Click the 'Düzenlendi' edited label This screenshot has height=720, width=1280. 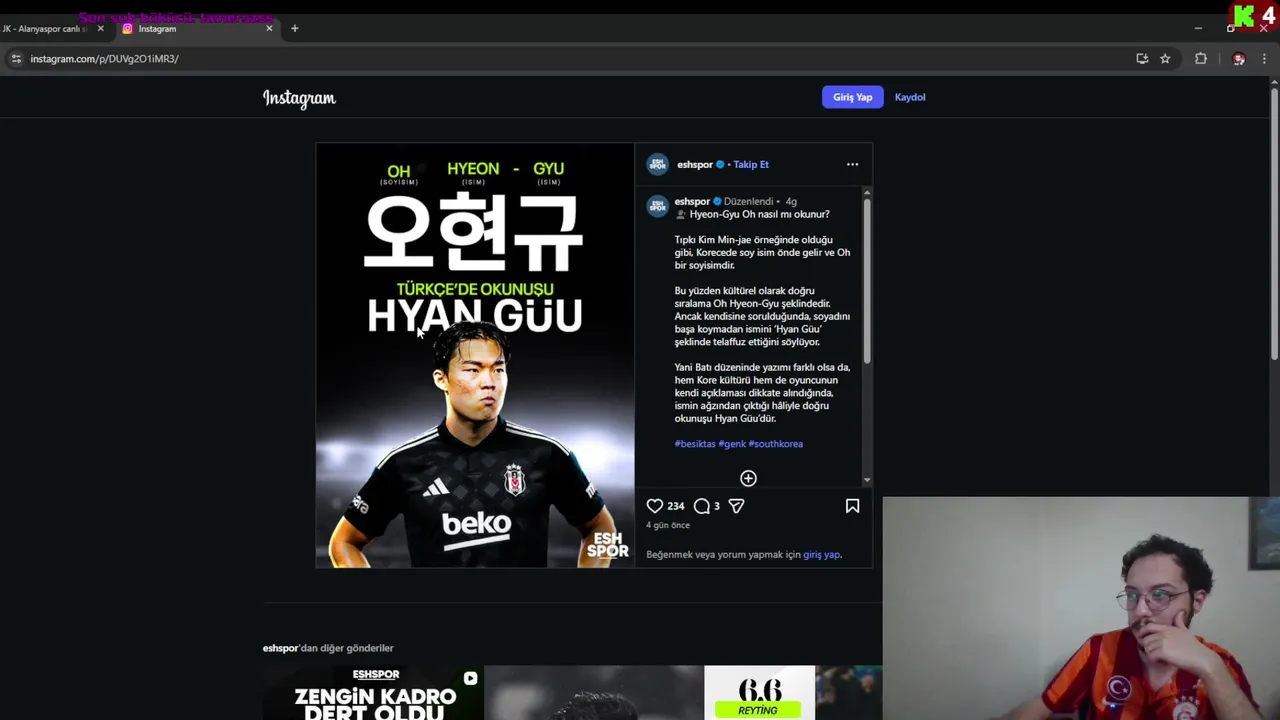point(748,201)
